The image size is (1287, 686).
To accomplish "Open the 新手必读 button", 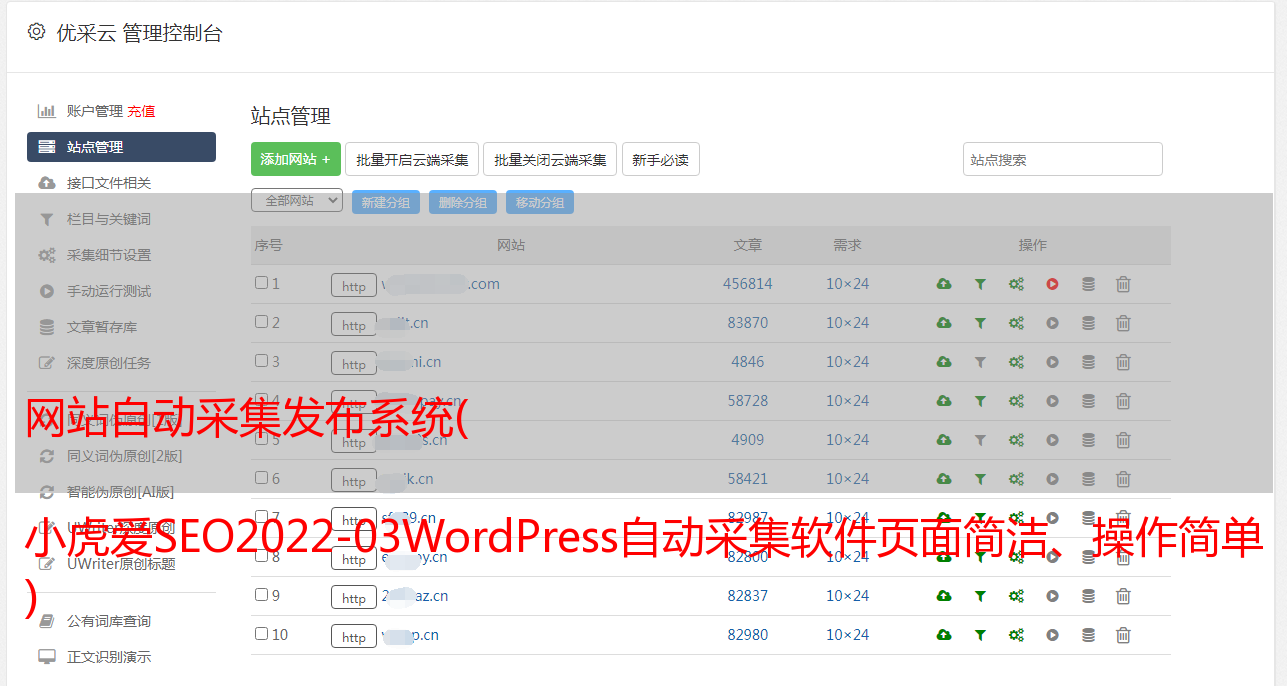I will coord(660,159).
